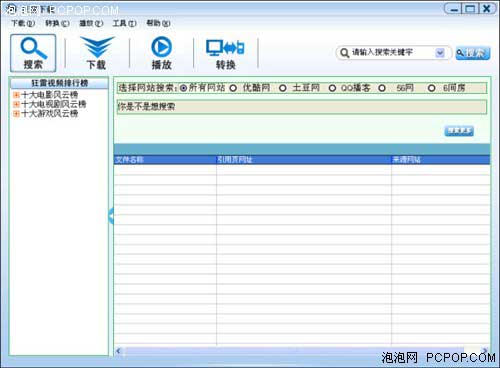The width and height of the screenshot is (500, 368).
Task: Open the 转换 menu in menu bar
Action: point(57,23)
